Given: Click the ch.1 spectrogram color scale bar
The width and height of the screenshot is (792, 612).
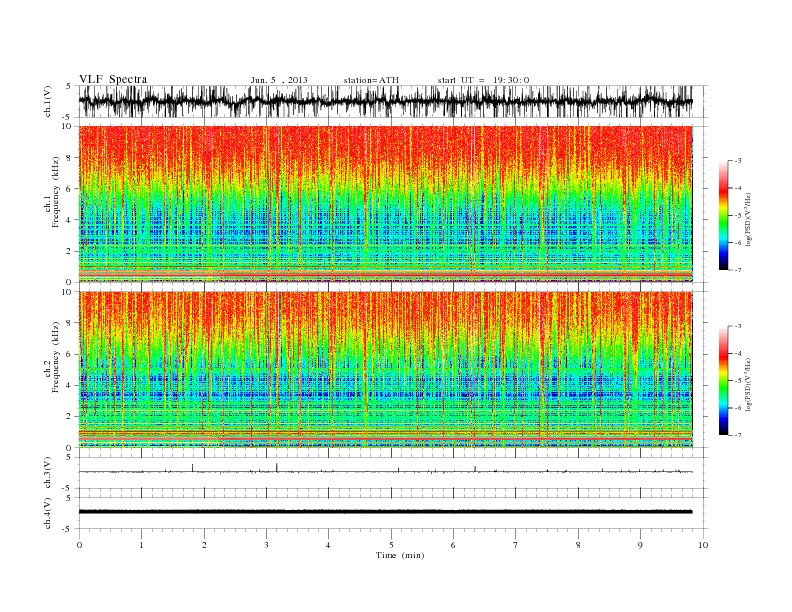Looking at the screenshot, I should pos(723,215).
